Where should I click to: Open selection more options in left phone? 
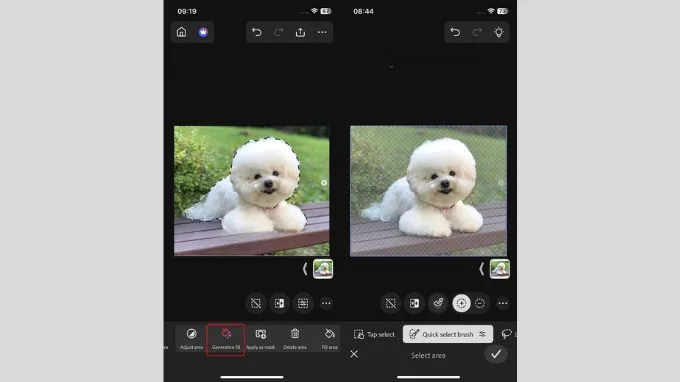326,303
